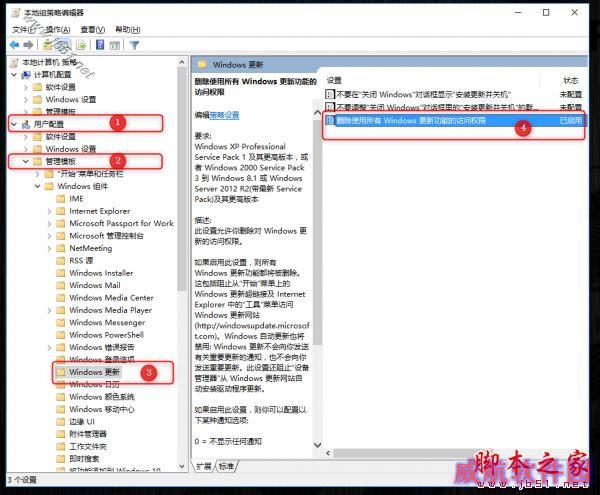The image size is (600, 495).
Task: Expand the Windows Media Player chevron
Action: [49, 310]
